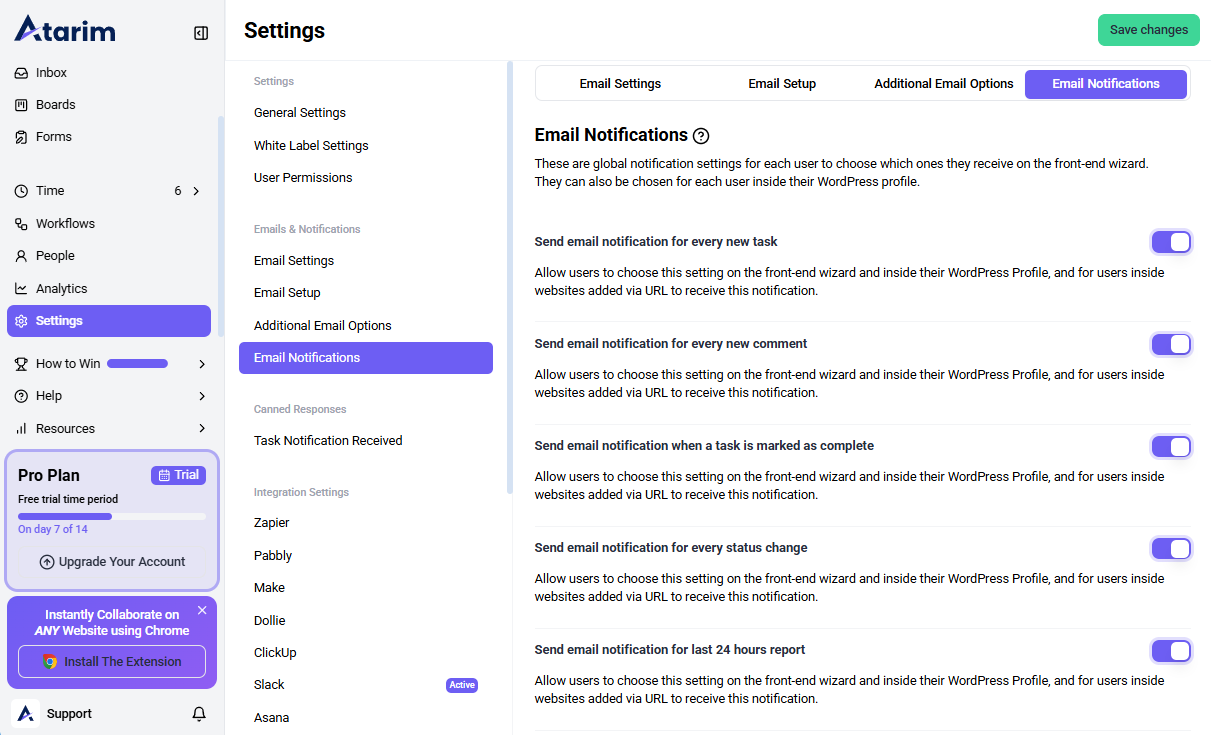Expand the How to Win section
1211x735 pixels.
click(x=202, y=364)
